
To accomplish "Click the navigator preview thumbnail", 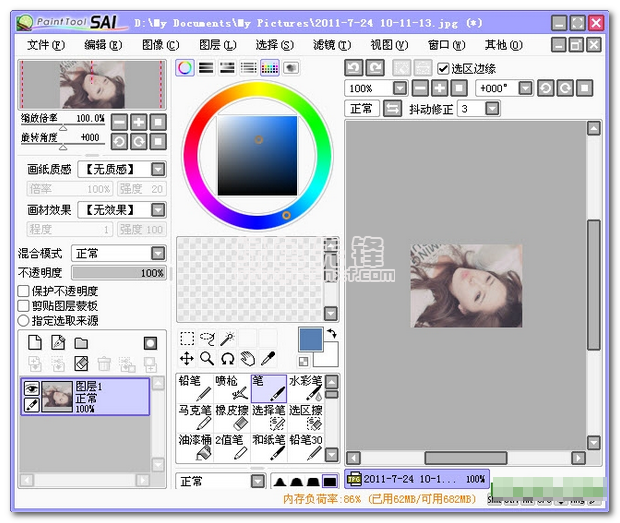I will [x=92, y=85].
